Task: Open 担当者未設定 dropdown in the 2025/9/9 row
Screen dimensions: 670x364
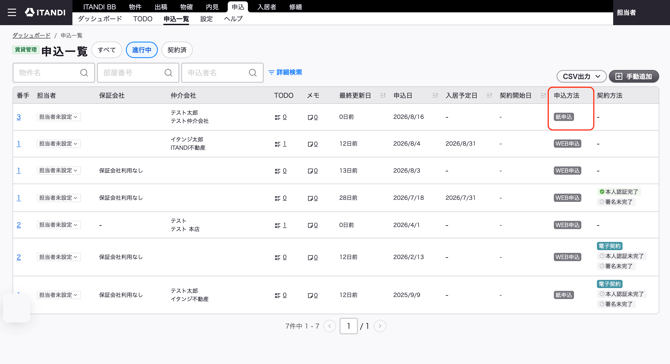Action: click(x=59, y=295)
